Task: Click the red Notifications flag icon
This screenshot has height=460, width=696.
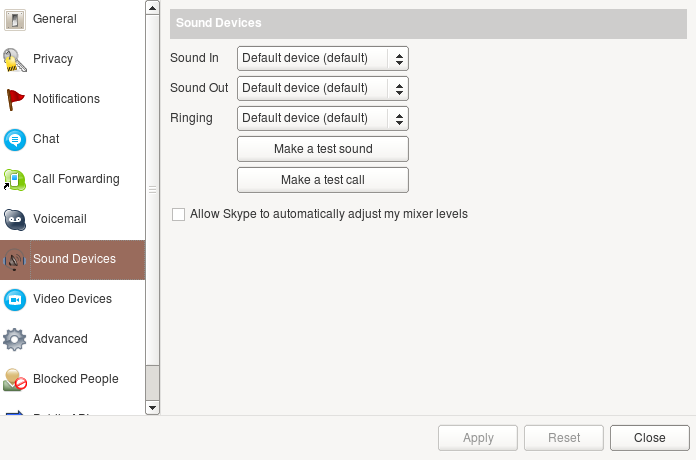Action: point(15,99)
